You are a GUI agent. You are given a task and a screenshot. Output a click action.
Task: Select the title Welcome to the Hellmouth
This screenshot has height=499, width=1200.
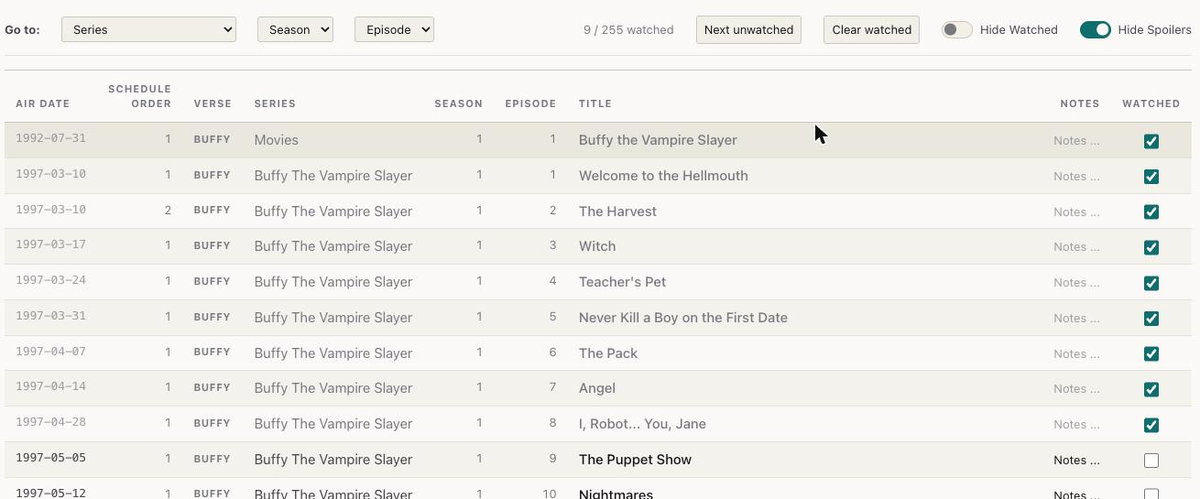[x=663, y=176]
